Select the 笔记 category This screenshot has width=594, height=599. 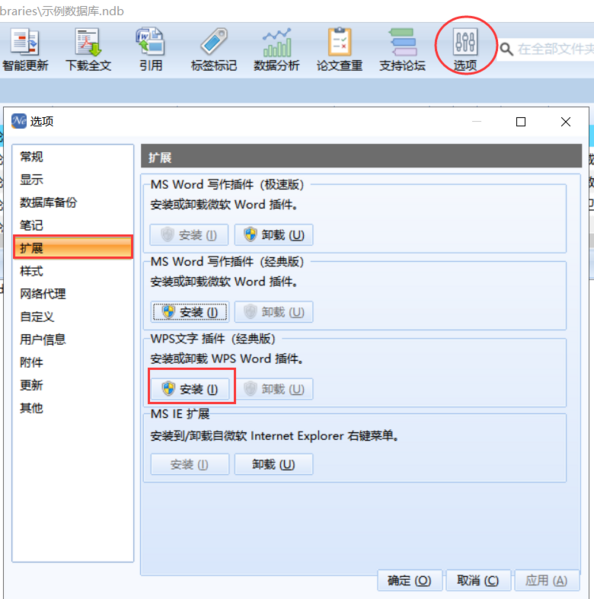coord(73,225)
